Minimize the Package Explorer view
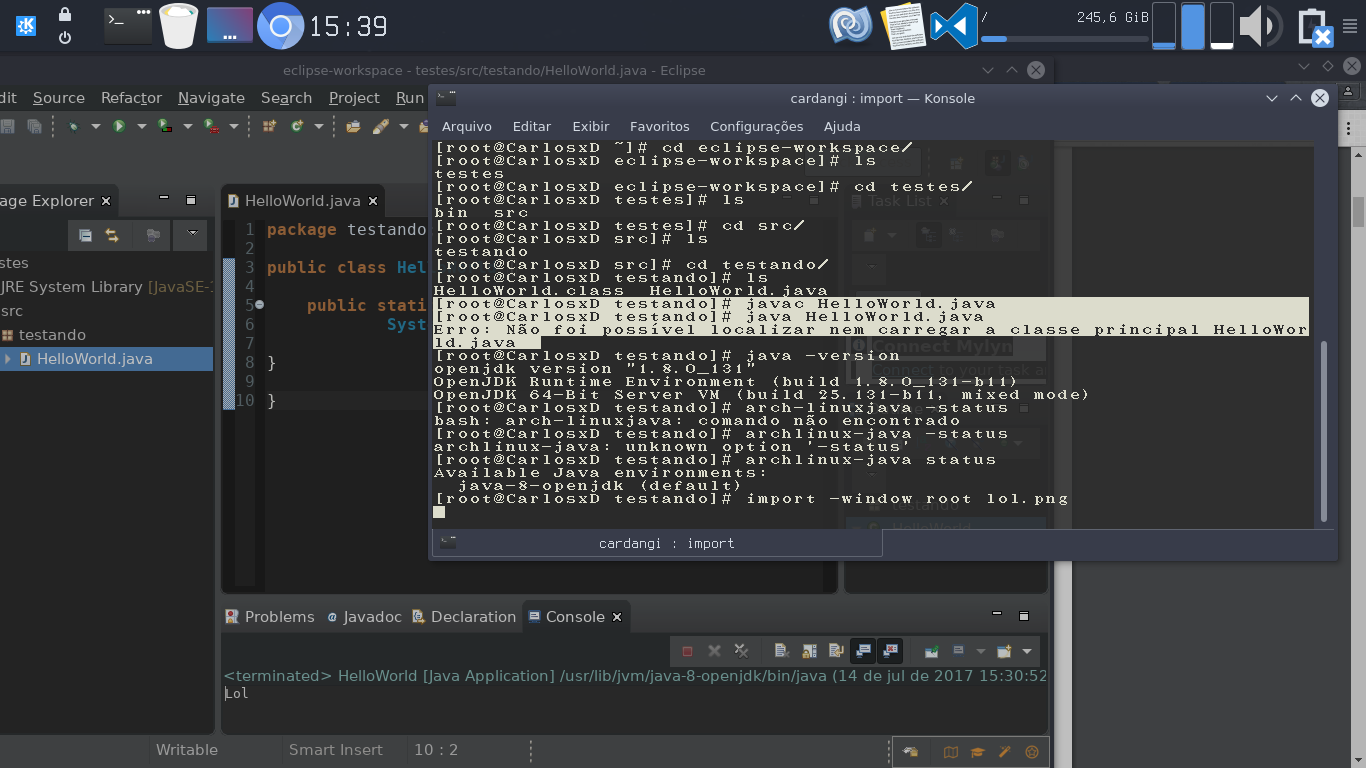Screen dimensions: 1366x768 (x=164, y=199)
